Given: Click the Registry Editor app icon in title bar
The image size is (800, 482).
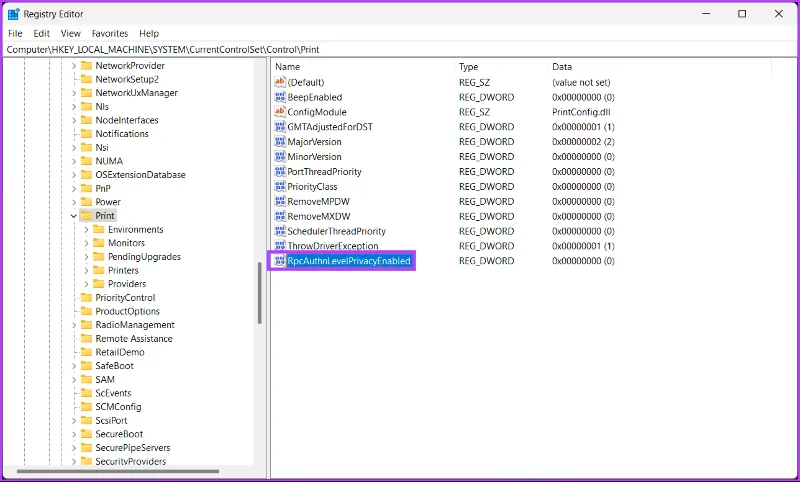Looking at the screenshot, I should click(13, 14).
